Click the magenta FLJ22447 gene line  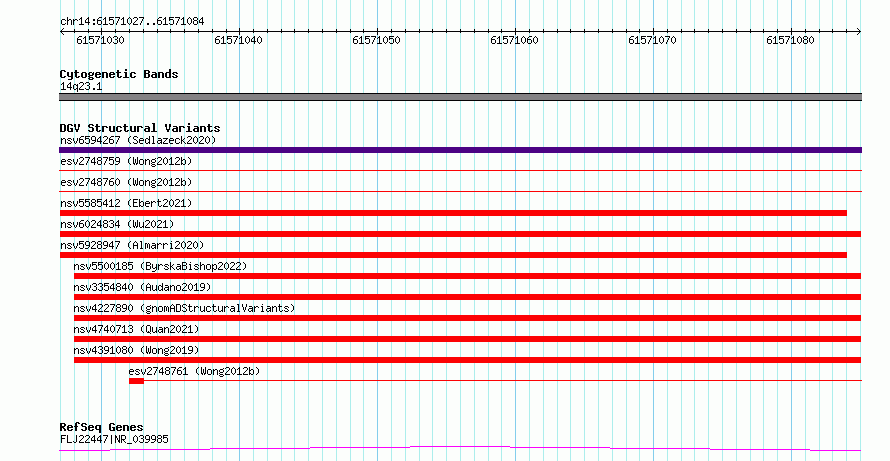pos(460,449)
